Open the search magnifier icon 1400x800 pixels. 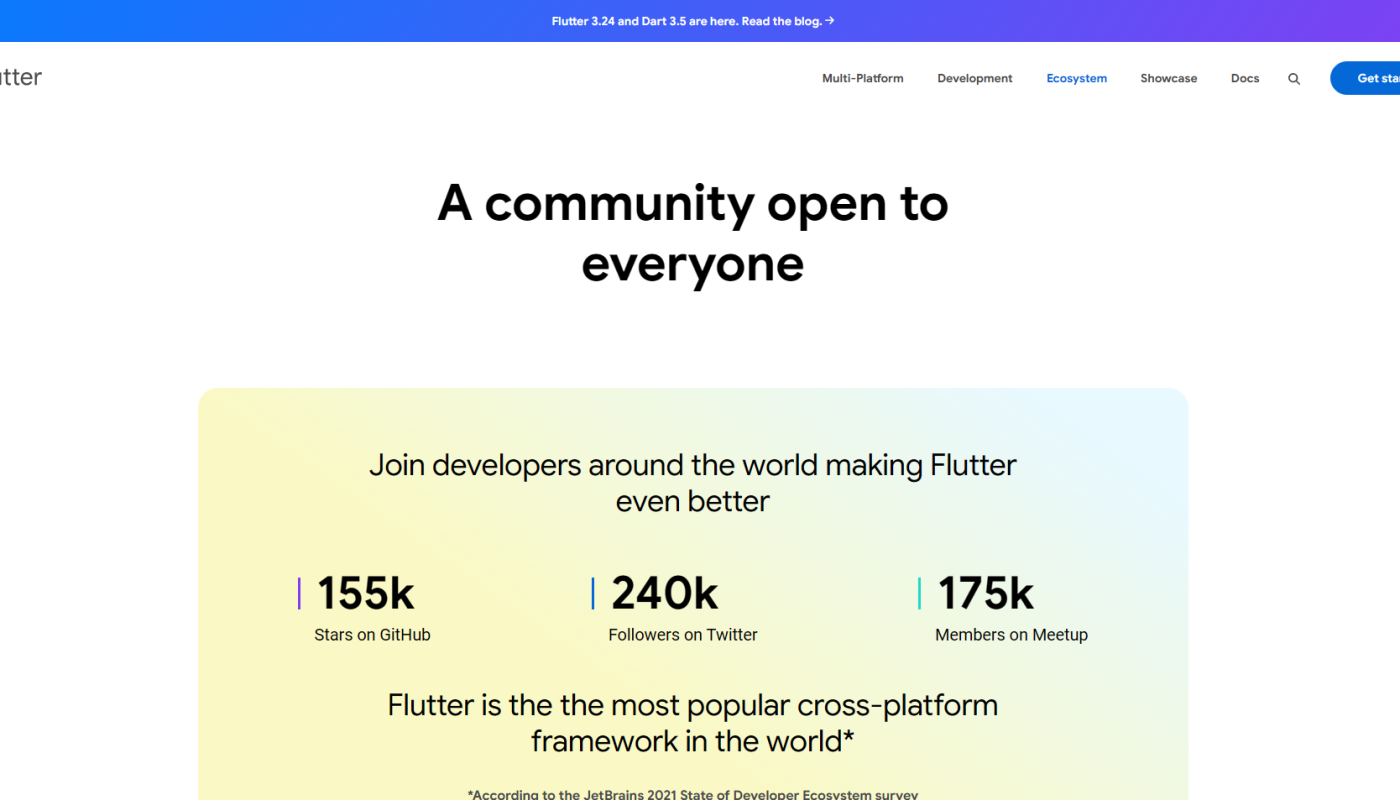pos(1294,79)
